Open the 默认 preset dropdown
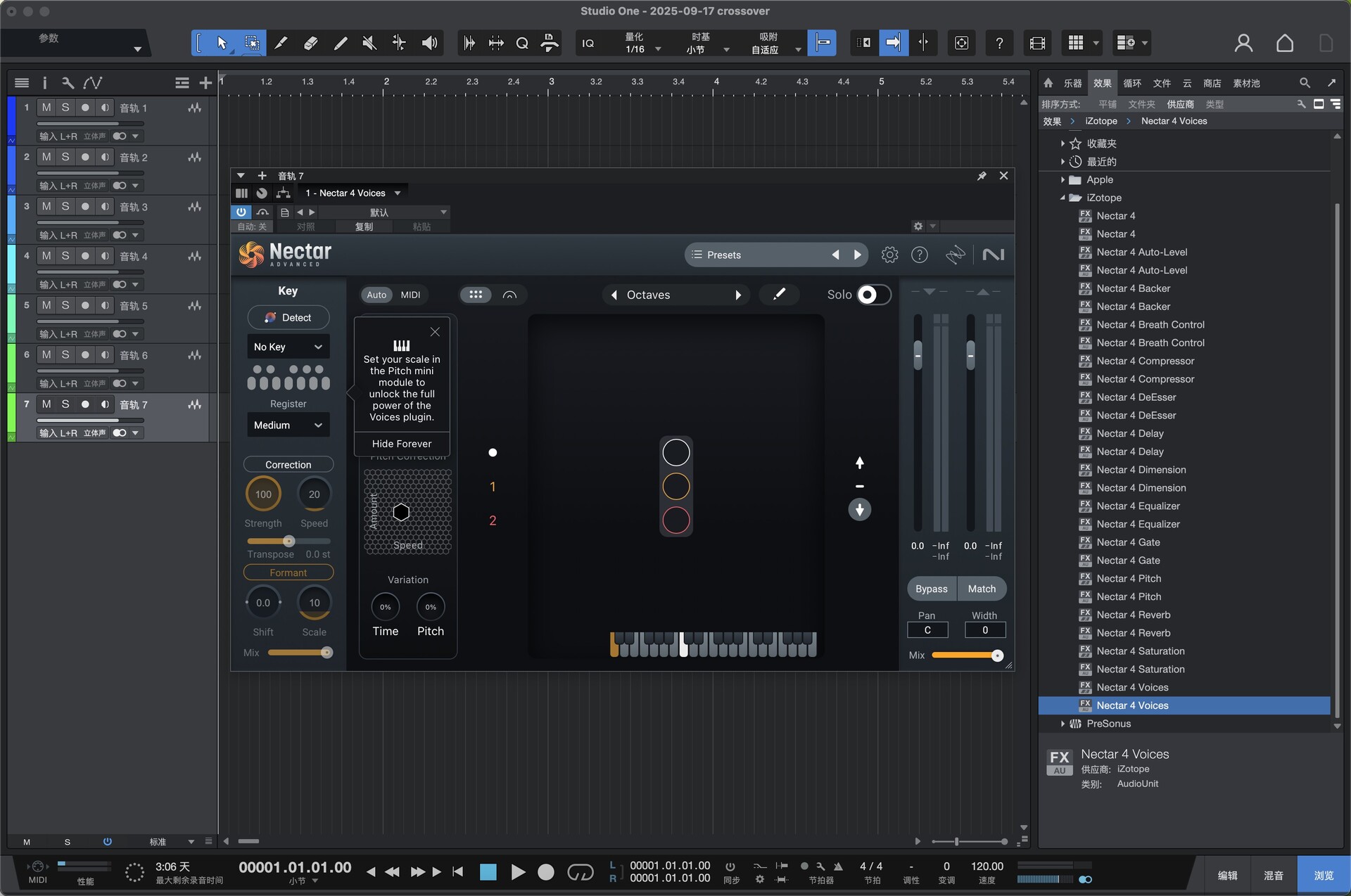 [385, 212]
